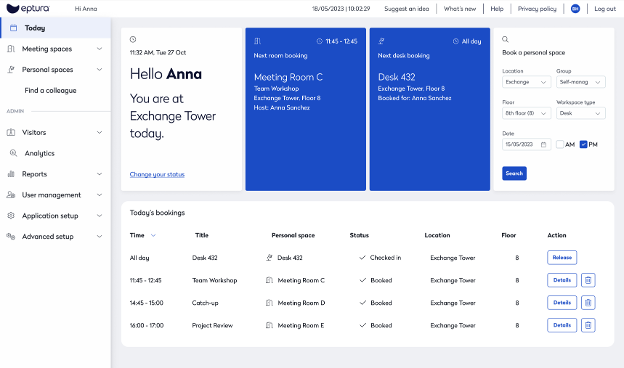The image size is (624, 368).
Task: Release the Desk 432 booking
Action: (562, 257)
